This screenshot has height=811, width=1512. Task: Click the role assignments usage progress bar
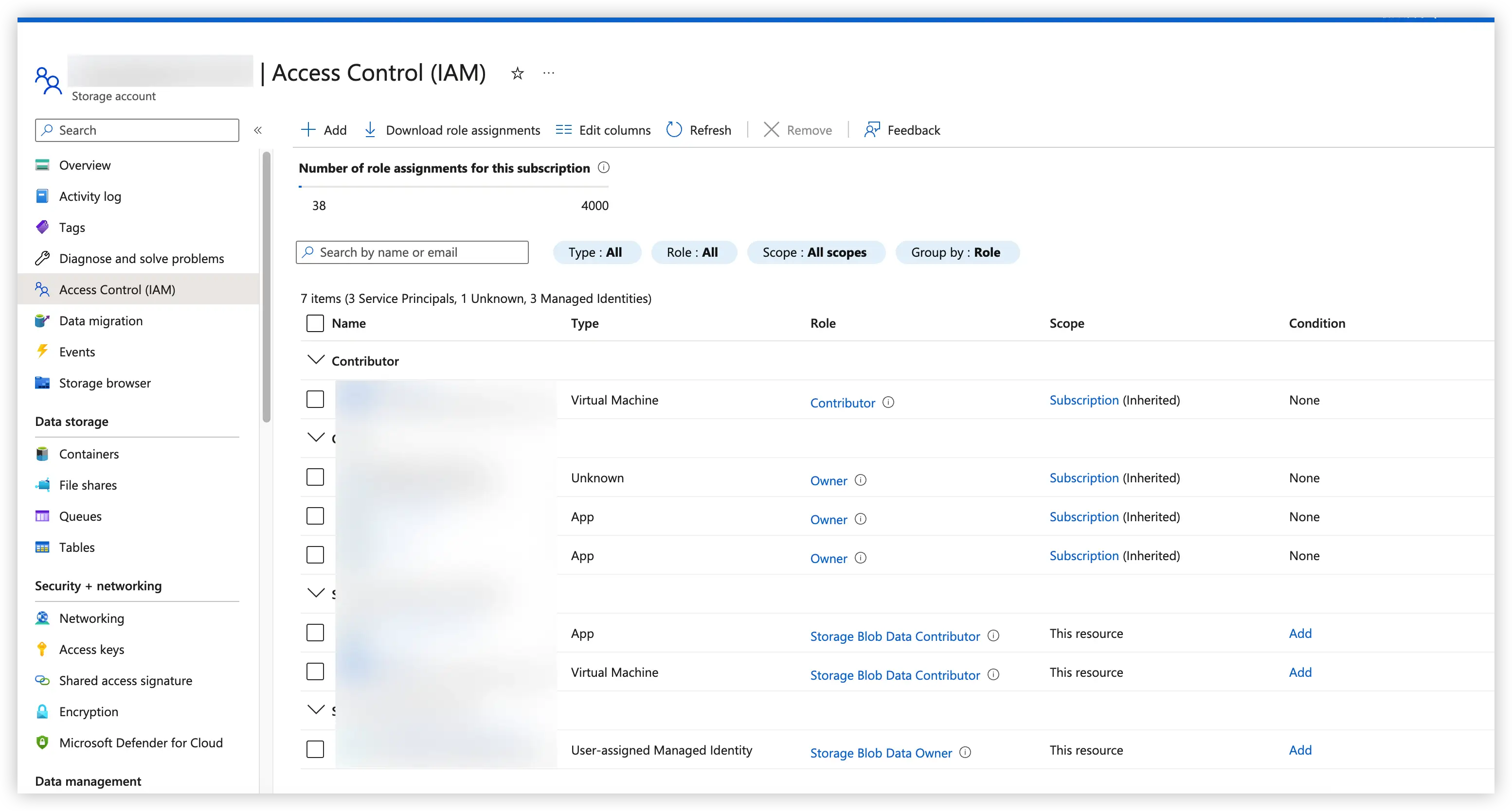click(x=454, y=187)
